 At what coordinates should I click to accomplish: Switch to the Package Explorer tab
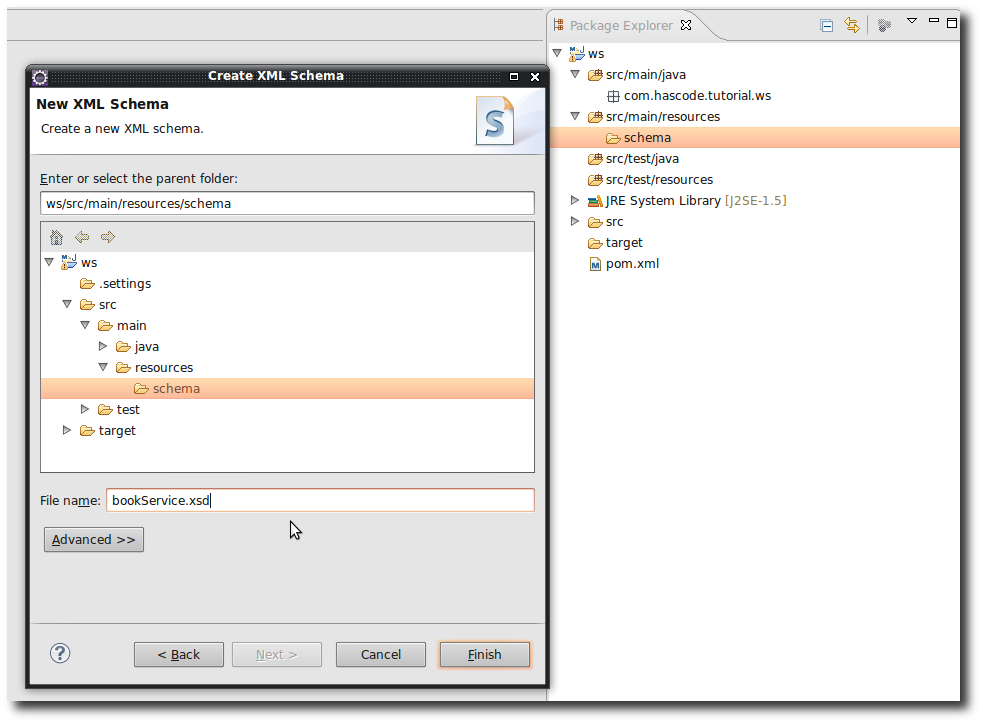click(x=618, y=25)
